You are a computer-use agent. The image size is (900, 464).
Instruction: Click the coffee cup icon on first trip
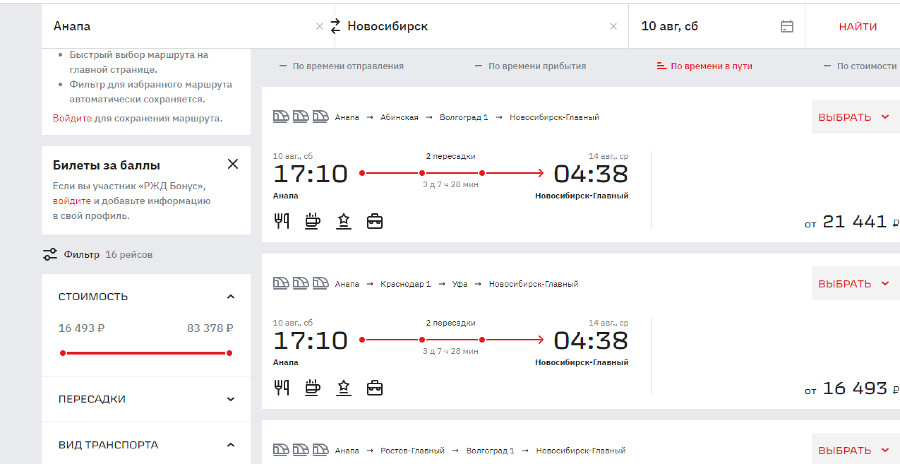(312, 221)
